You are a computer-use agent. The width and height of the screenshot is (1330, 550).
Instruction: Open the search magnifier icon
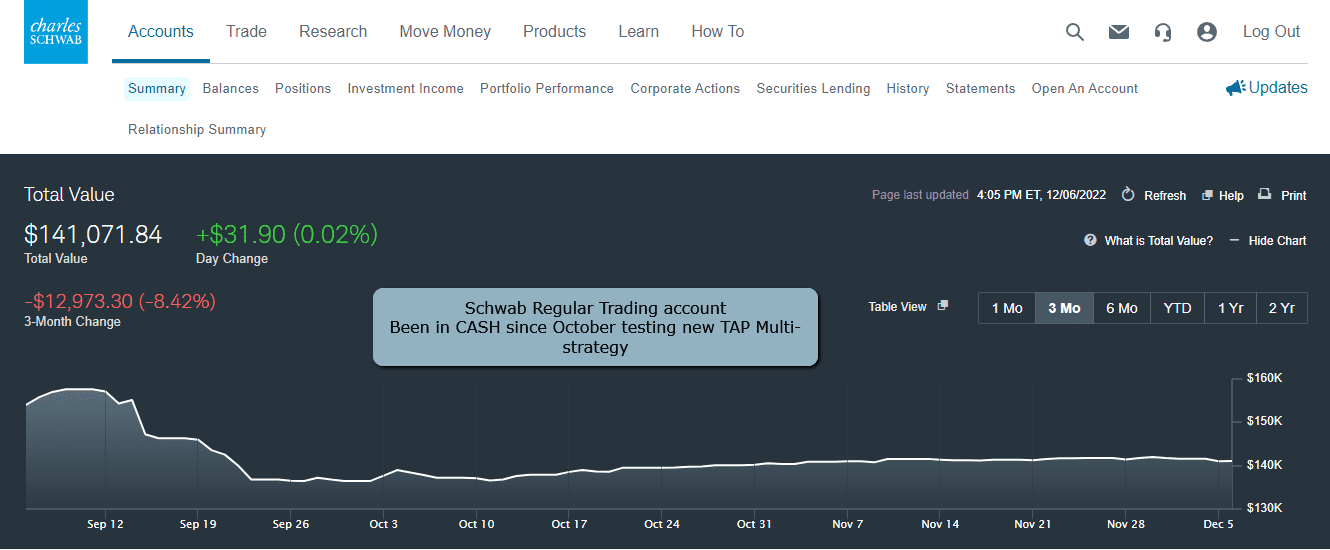(x=1075, y=32)
